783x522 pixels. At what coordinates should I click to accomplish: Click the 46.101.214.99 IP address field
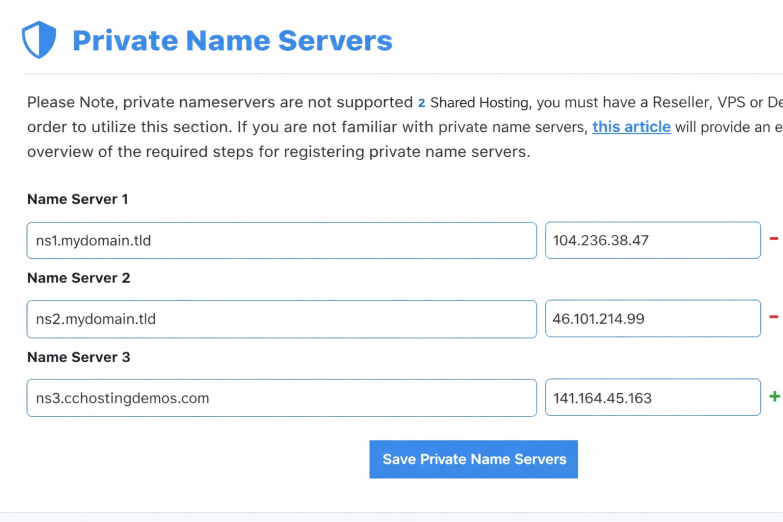pyautogui.click(x=652, y=319)
